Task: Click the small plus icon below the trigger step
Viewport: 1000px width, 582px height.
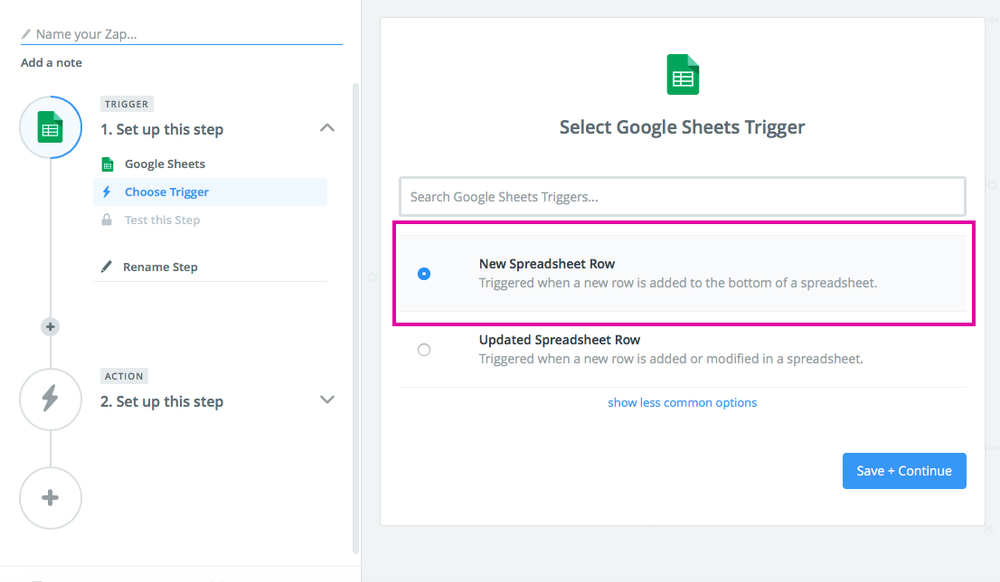Action: pyautogui.click(x=50, y=326)
